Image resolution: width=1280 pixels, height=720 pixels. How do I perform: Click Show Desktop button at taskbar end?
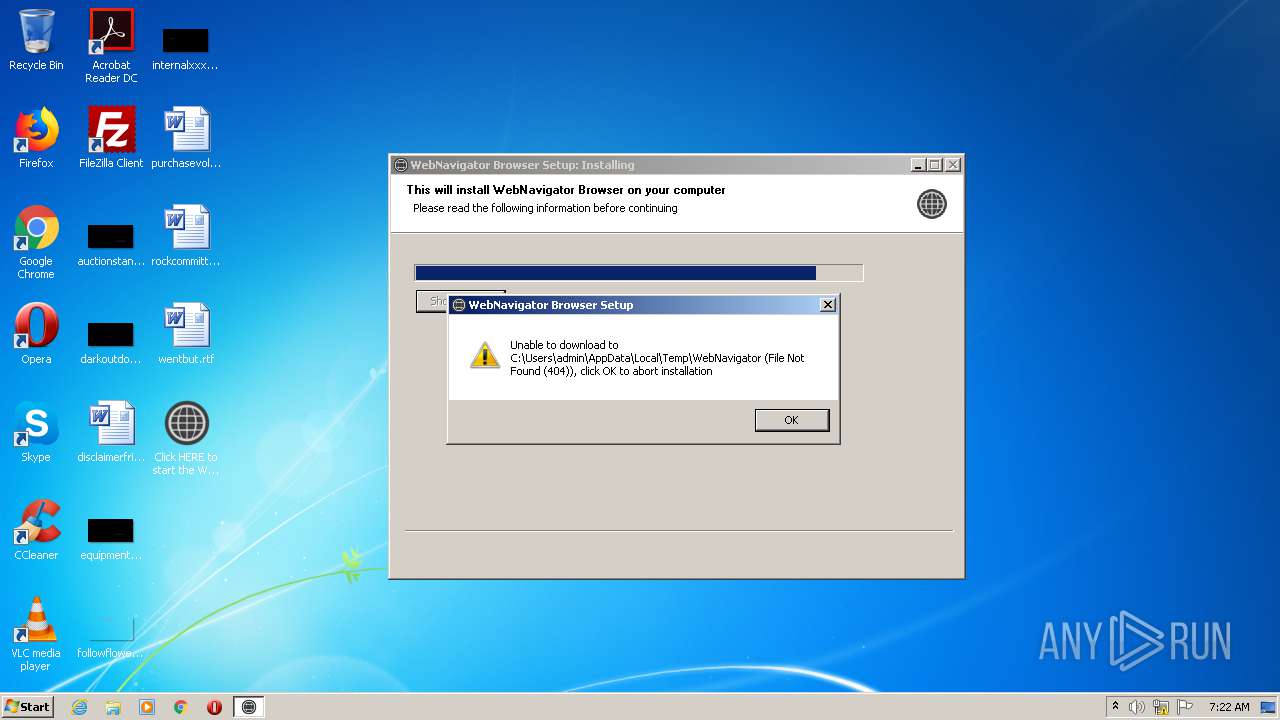coord(1269,707)
